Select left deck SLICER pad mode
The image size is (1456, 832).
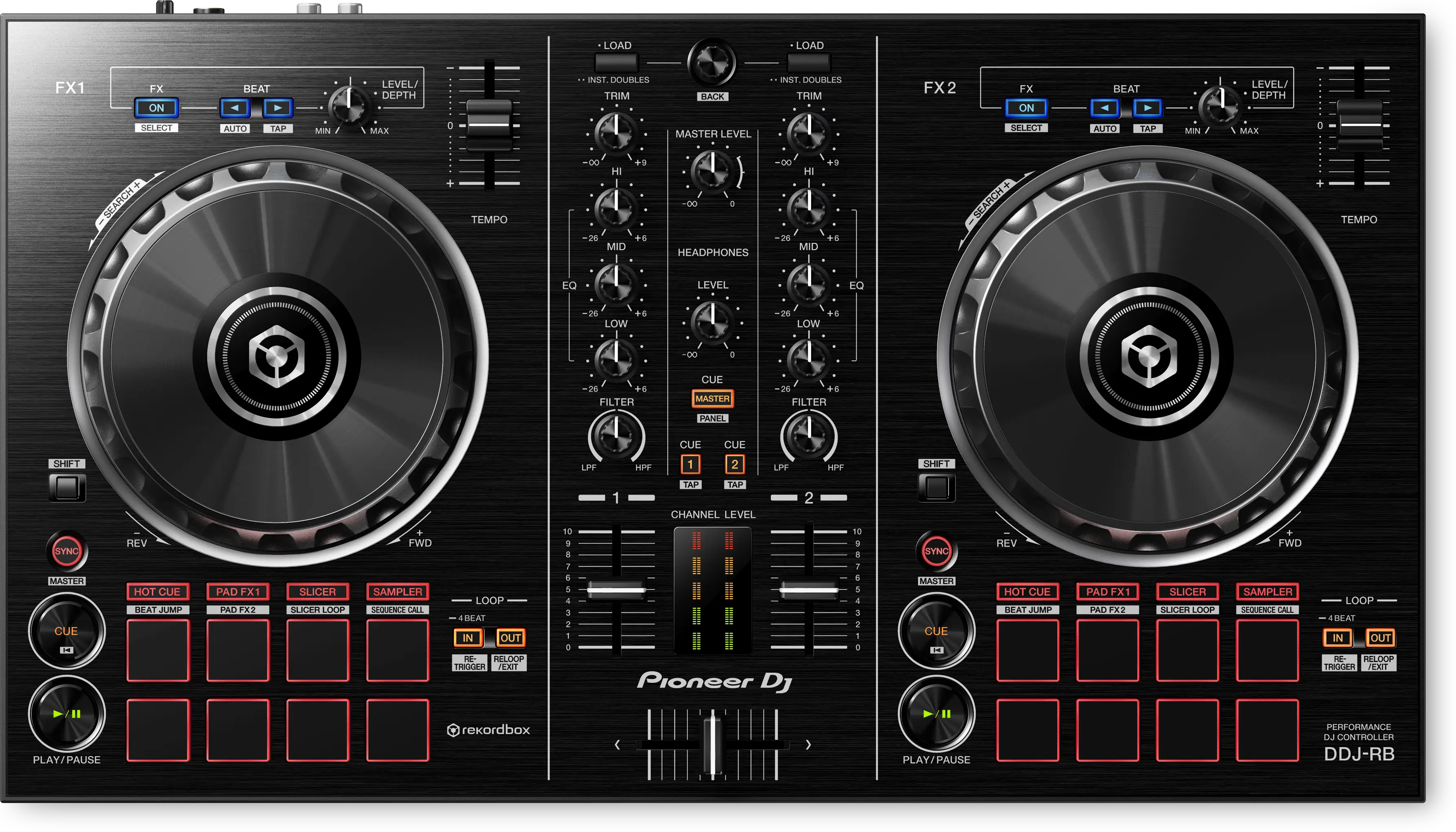(318, 592)
